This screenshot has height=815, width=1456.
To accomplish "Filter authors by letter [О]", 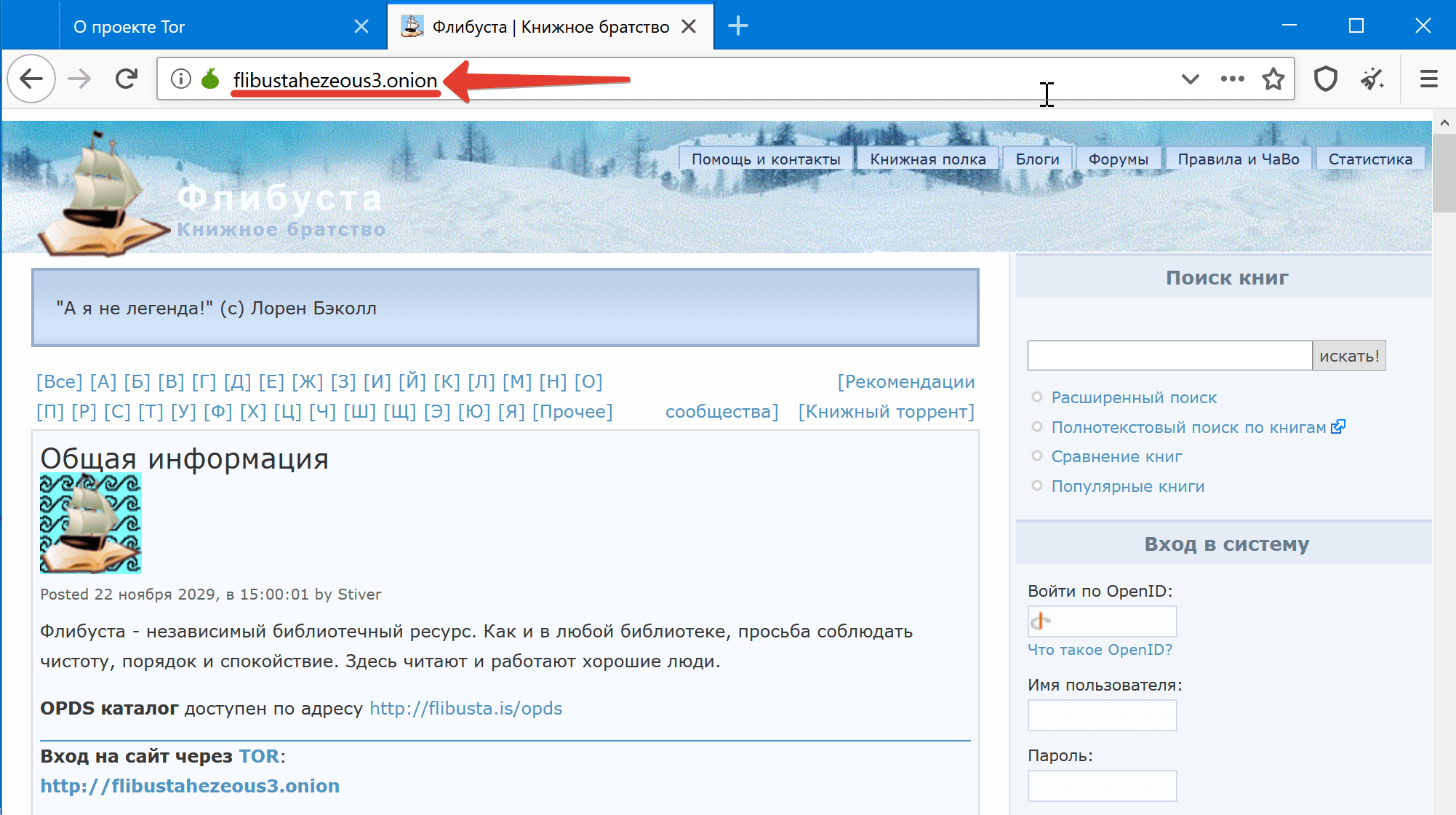I will tap(588, 381).
